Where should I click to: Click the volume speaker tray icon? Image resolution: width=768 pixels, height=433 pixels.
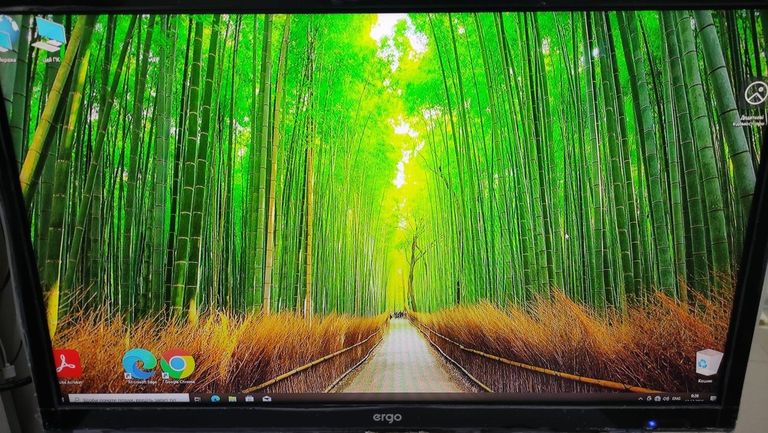(x=666, y=398)
